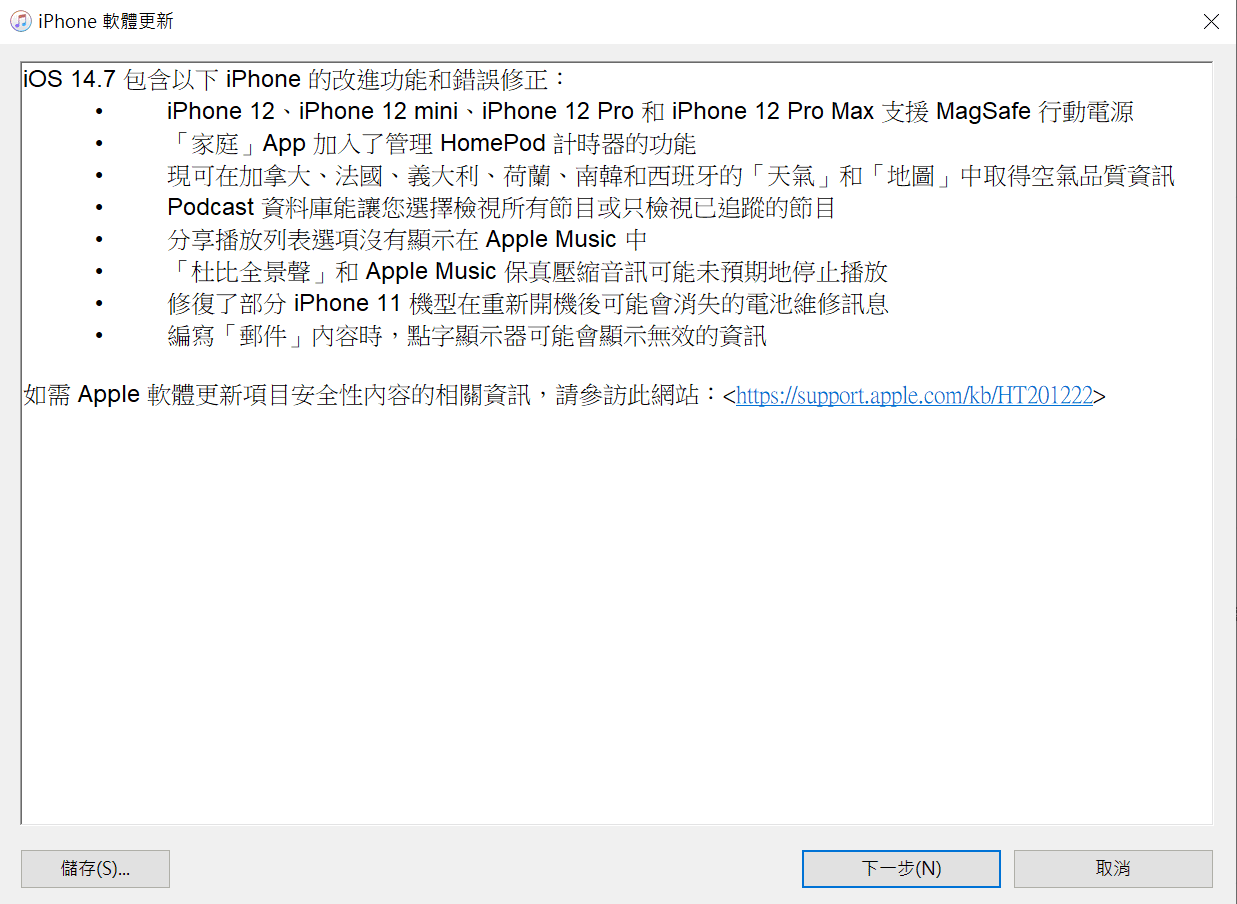Click the iPhone 軟體更新 title text

click(105, 21)
